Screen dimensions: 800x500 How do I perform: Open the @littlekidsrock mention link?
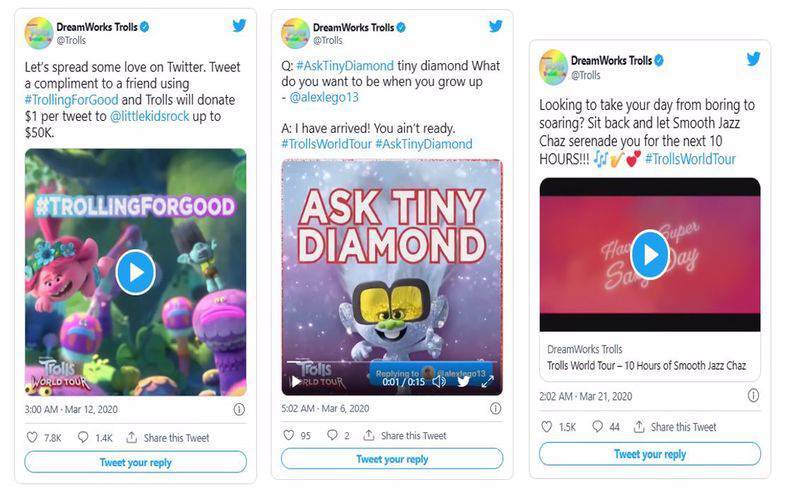pos(149,116)
